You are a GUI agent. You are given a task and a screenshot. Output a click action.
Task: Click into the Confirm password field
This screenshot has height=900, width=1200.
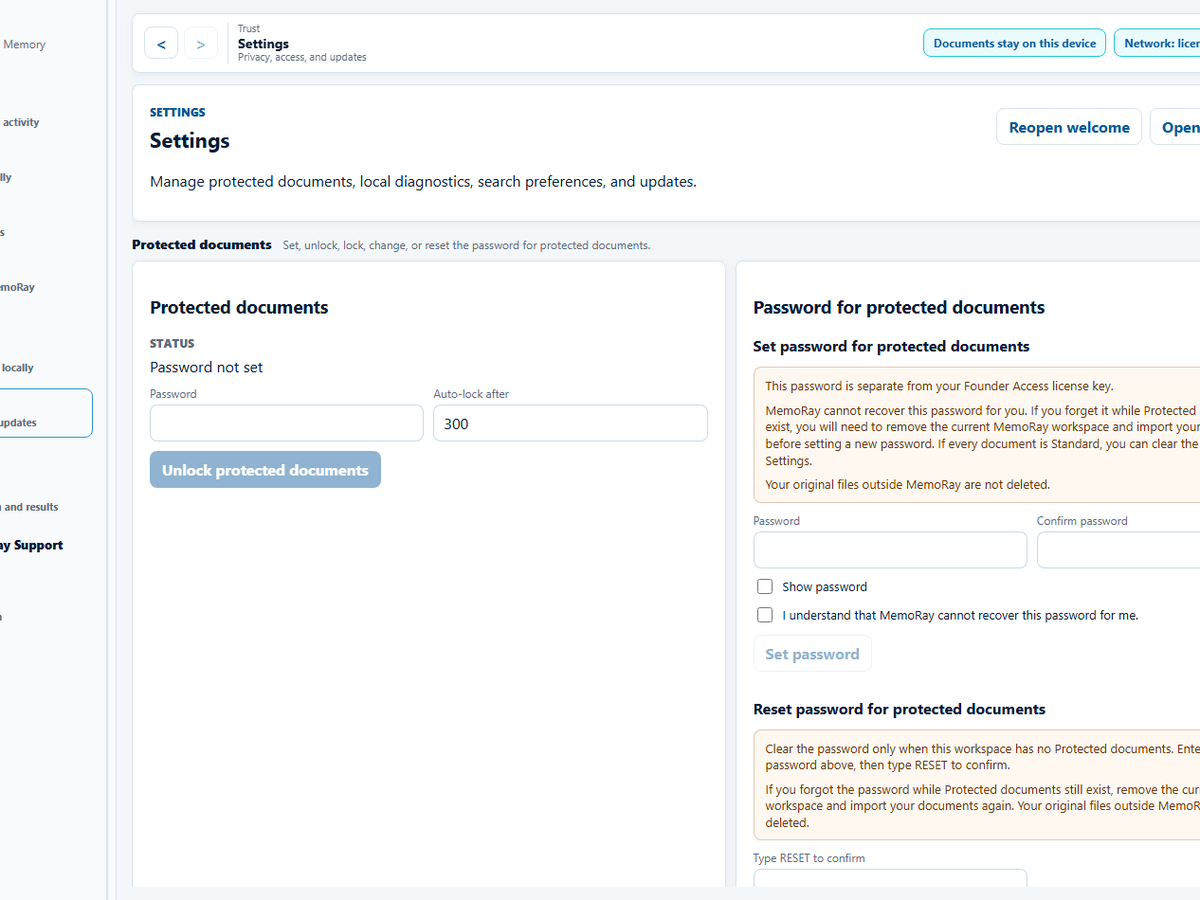pos(1118,550)
